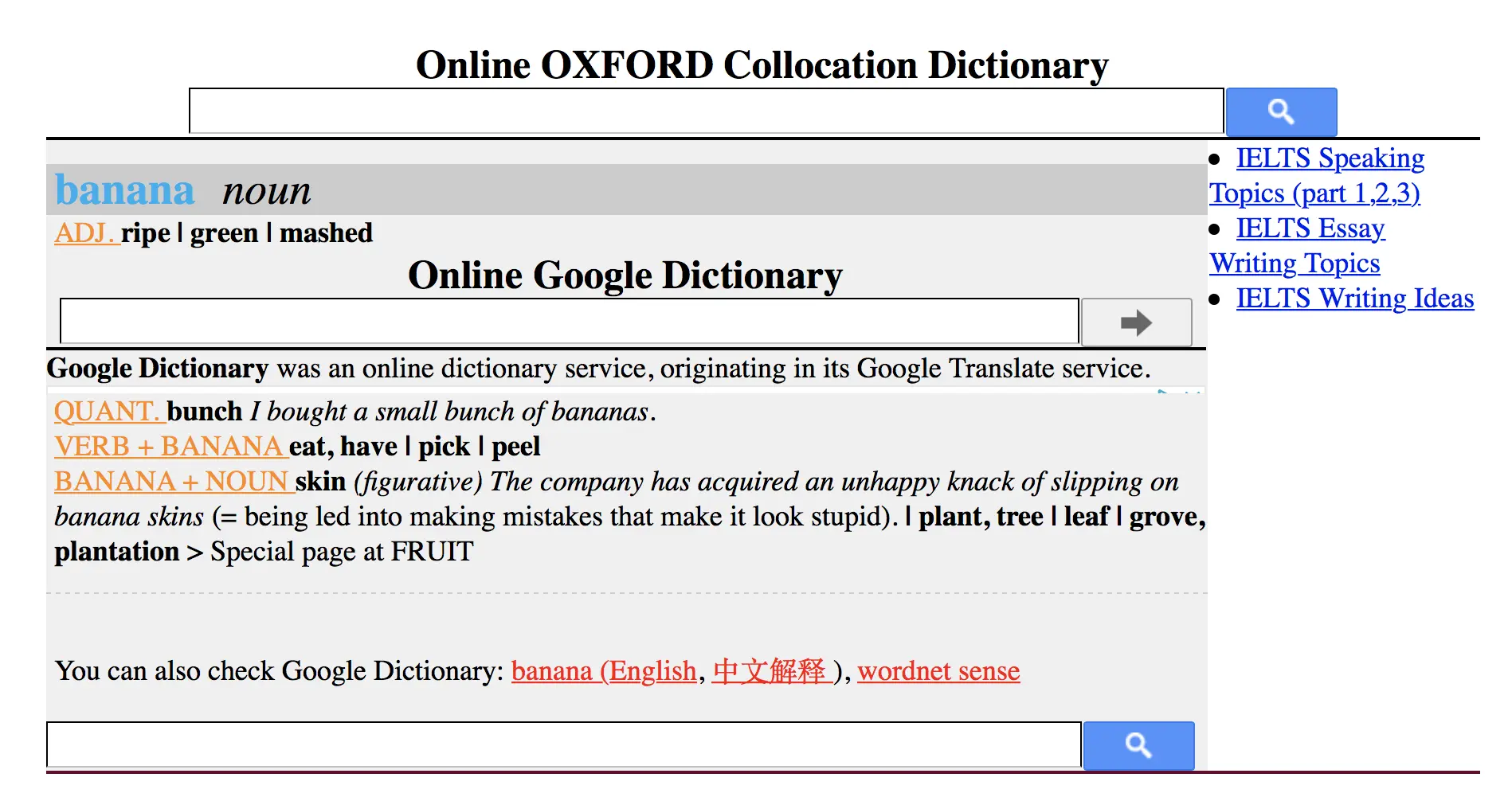Click the bold word 'pick'
The image size is (1512, 793).
[x=445, y=446]
